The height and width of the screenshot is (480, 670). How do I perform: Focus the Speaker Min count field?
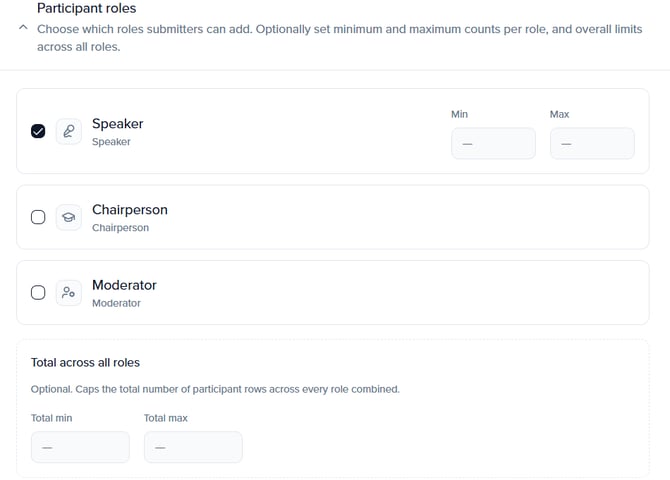(x=493, y=143)
